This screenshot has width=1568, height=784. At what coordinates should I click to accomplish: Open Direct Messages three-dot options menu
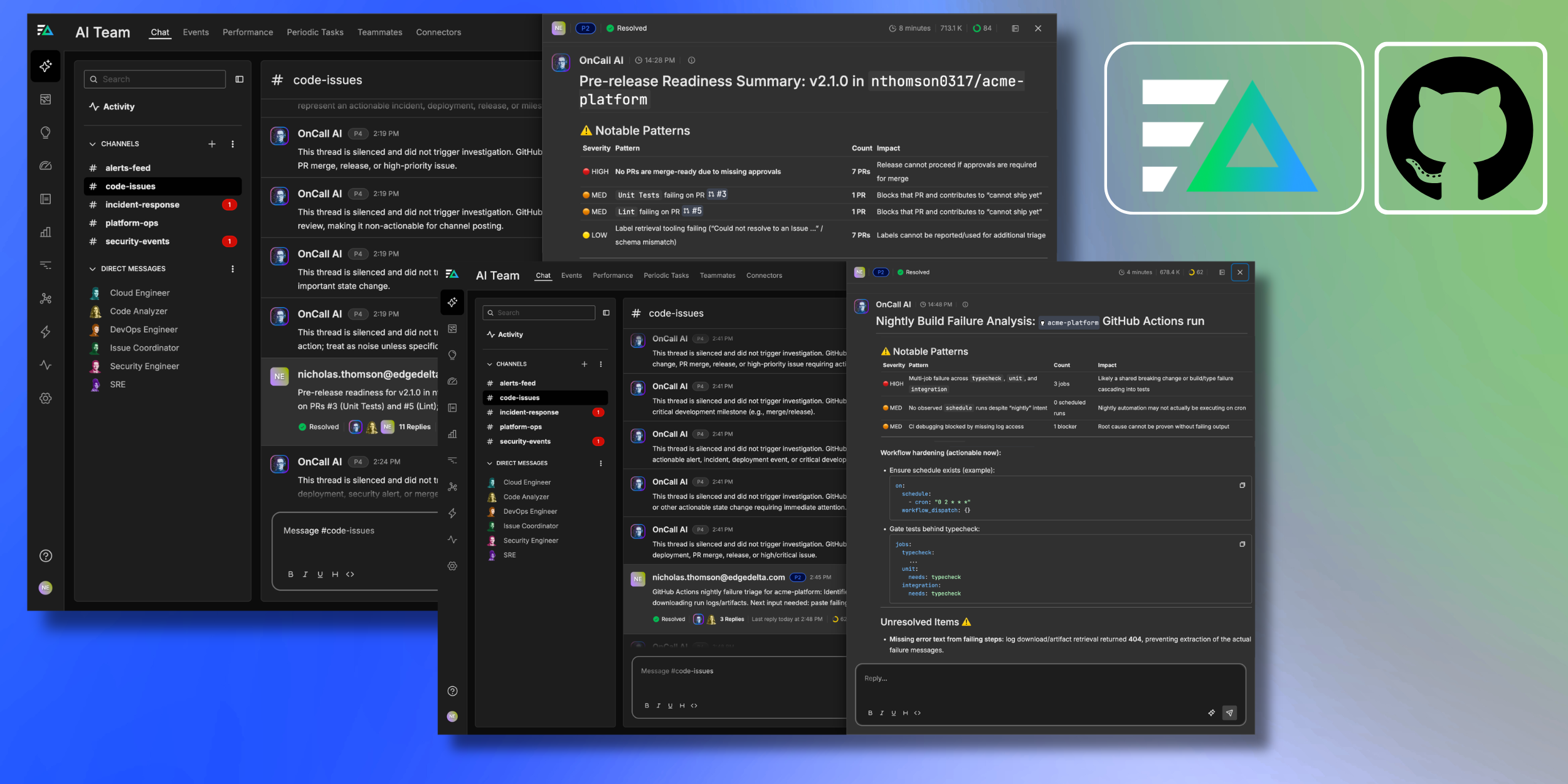coord(233,268)
